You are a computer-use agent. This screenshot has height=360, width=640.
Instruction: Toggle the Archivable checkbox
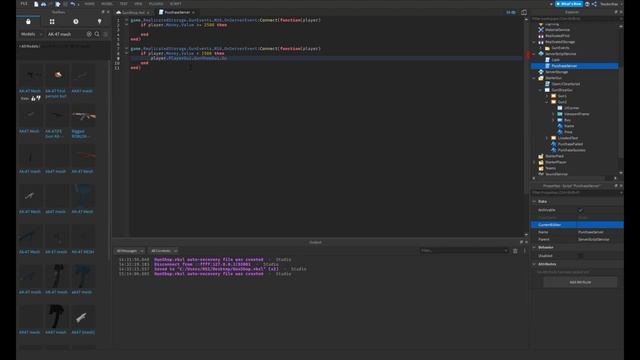tap(580, 210)
